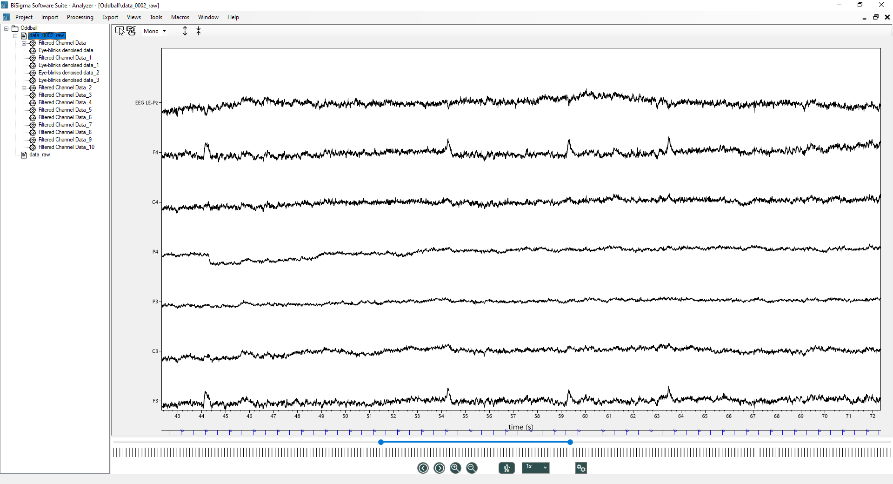
Task: Click the right handle of the time range slider
Action: coord(570,442)
